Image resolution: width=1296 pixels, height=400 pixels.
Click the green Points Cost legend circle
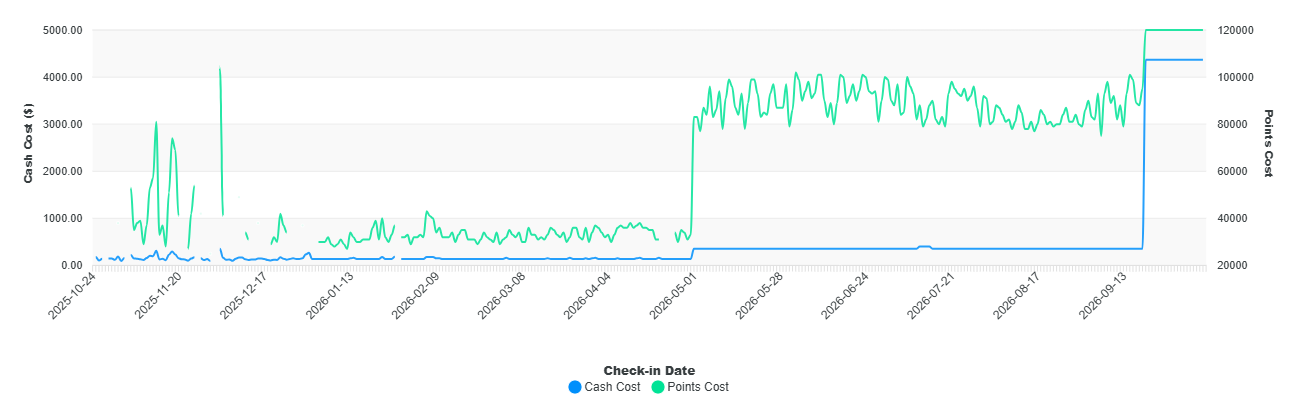[x=658, y=387]
